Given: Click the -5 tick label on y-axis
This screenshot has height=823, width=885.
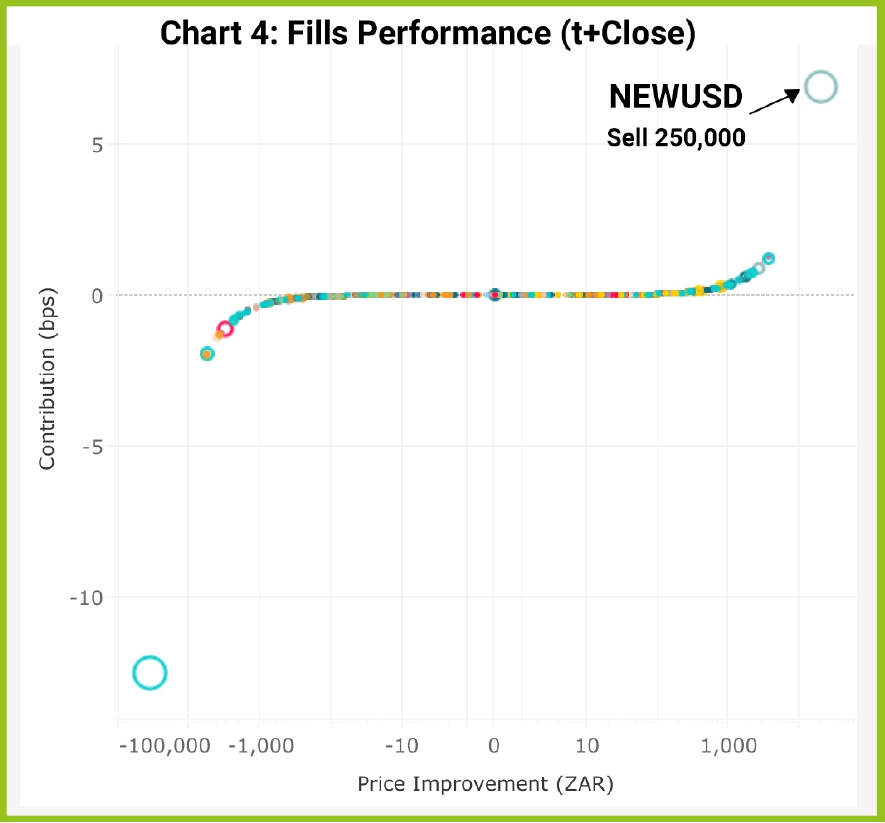Looking at the screenshot, I should click(x=93, y=446).
